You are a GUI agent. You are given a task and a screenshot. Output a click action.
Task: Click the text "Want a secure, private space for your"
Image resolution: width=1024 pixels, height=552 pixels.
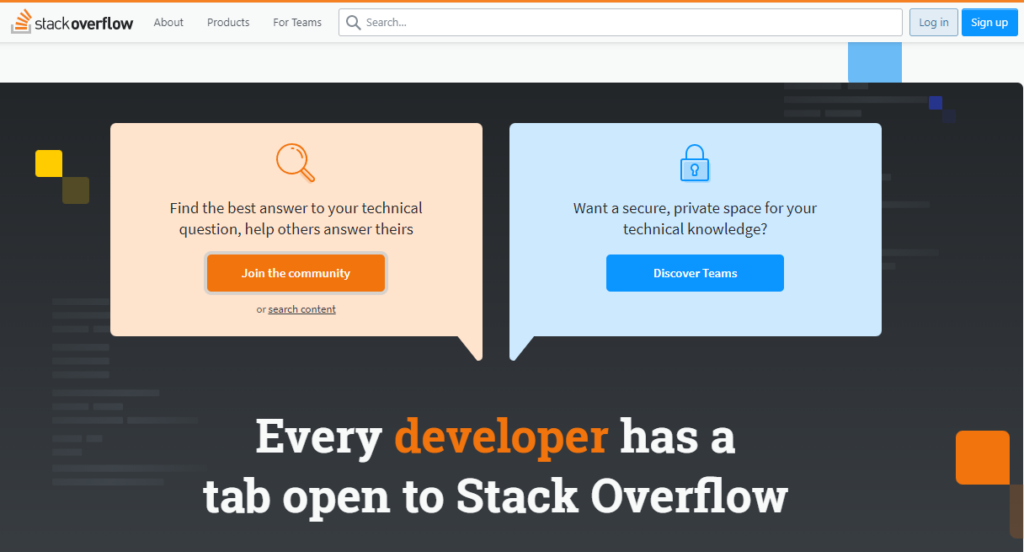695,208
